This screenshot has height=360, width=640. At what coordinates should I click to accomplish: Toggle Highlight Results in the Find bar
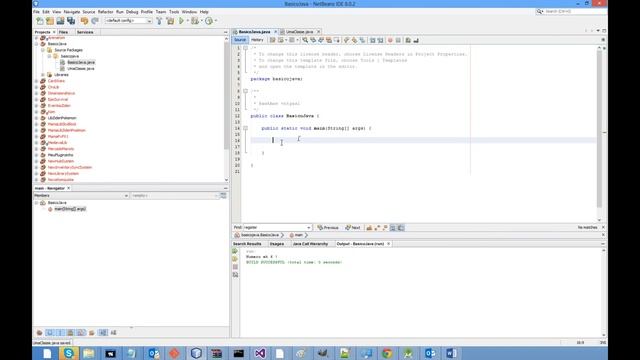coord(393,228)
